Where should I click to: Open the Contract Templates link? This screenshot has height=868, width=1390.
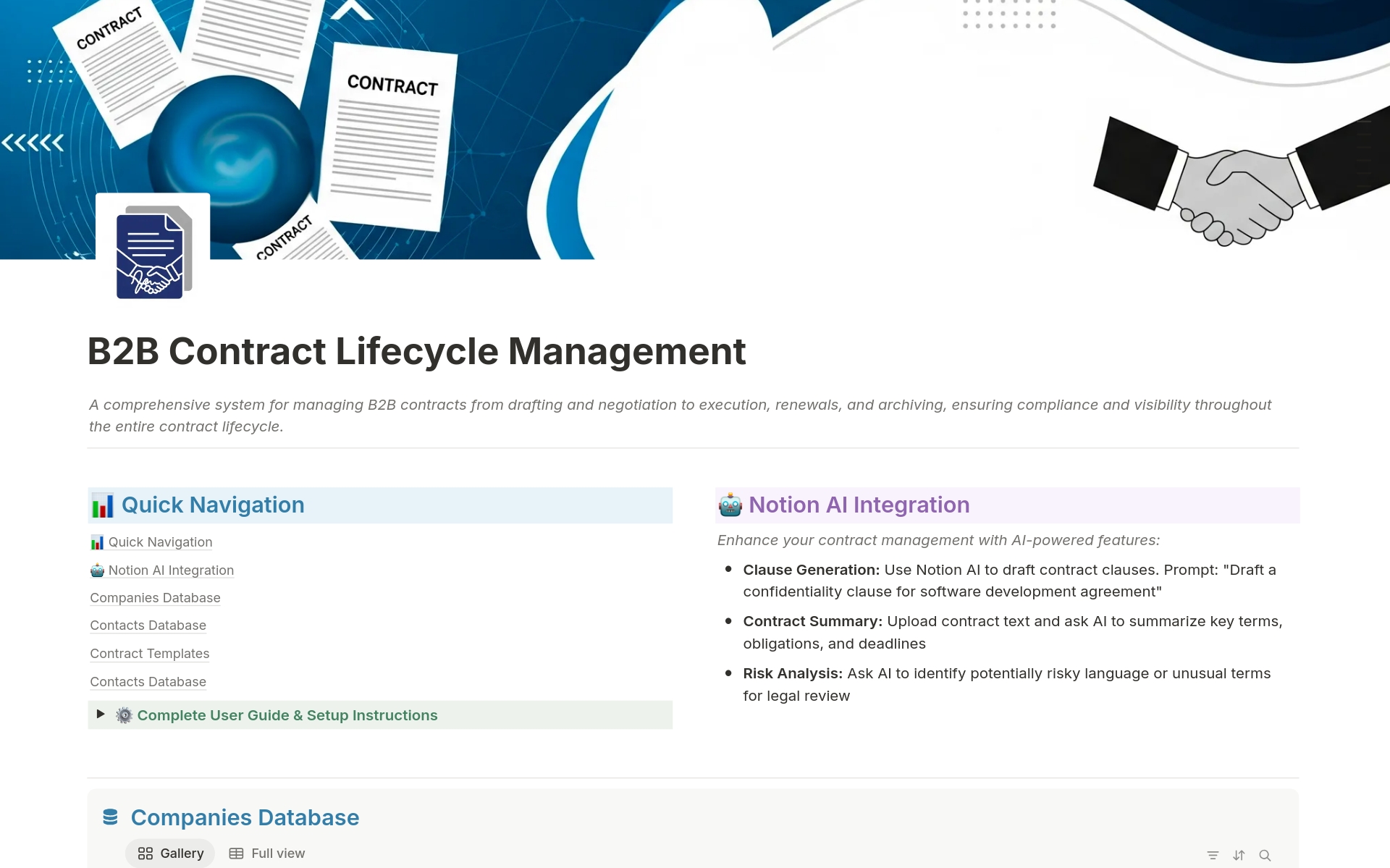[x=149, y=653]
